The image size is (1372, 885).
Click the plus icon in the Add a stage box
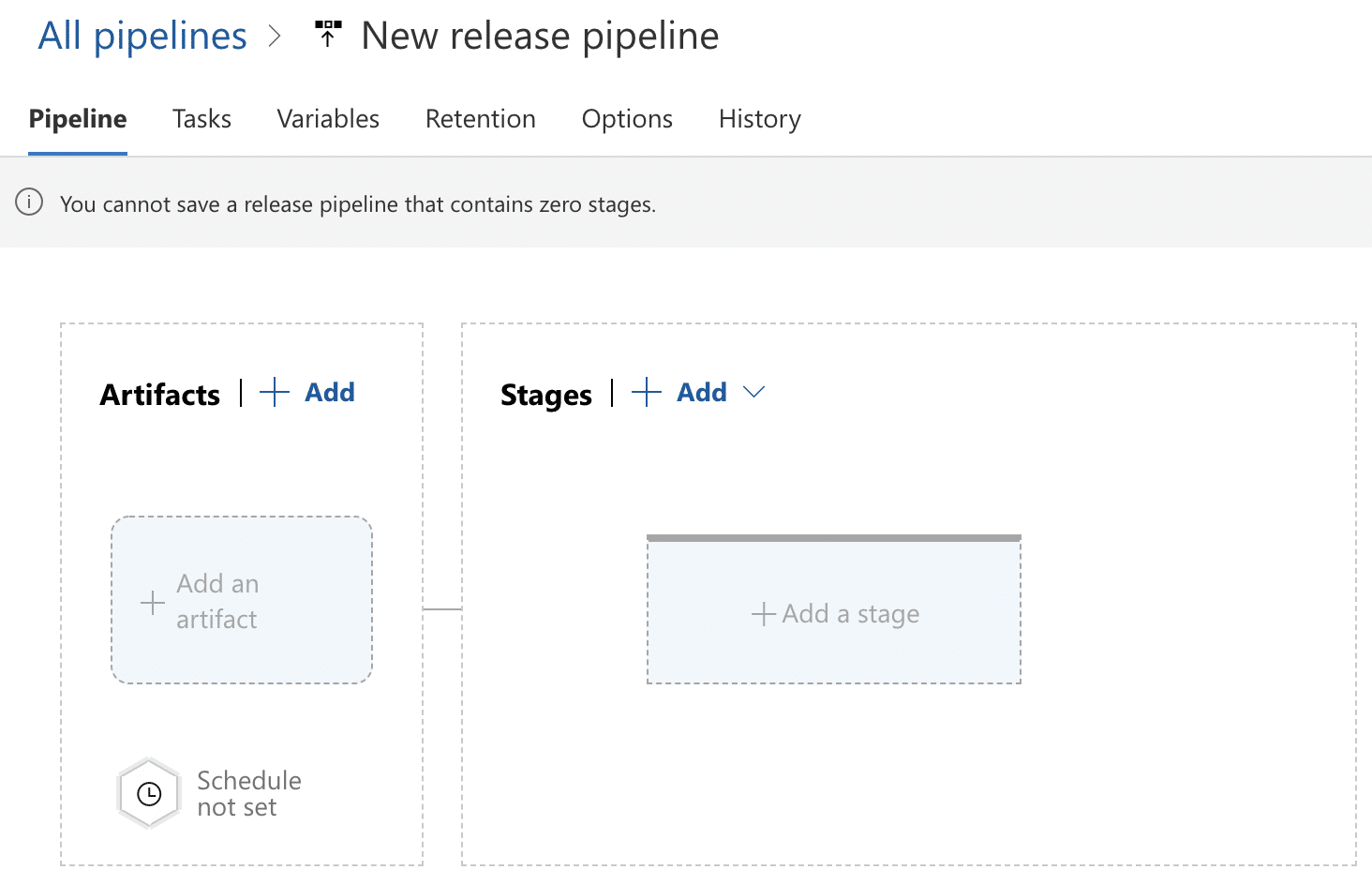pyautogui.click(x=763, y=614)
